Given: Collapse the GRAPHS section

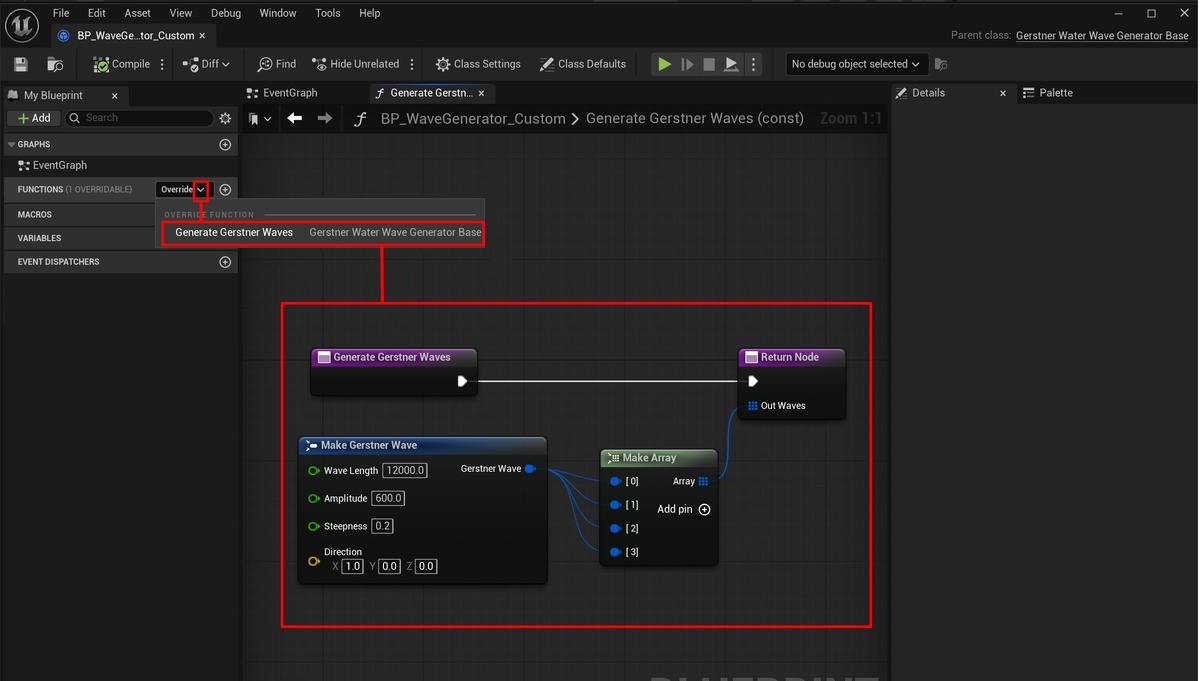Looking at the screenshot, I should pos(12,145).
